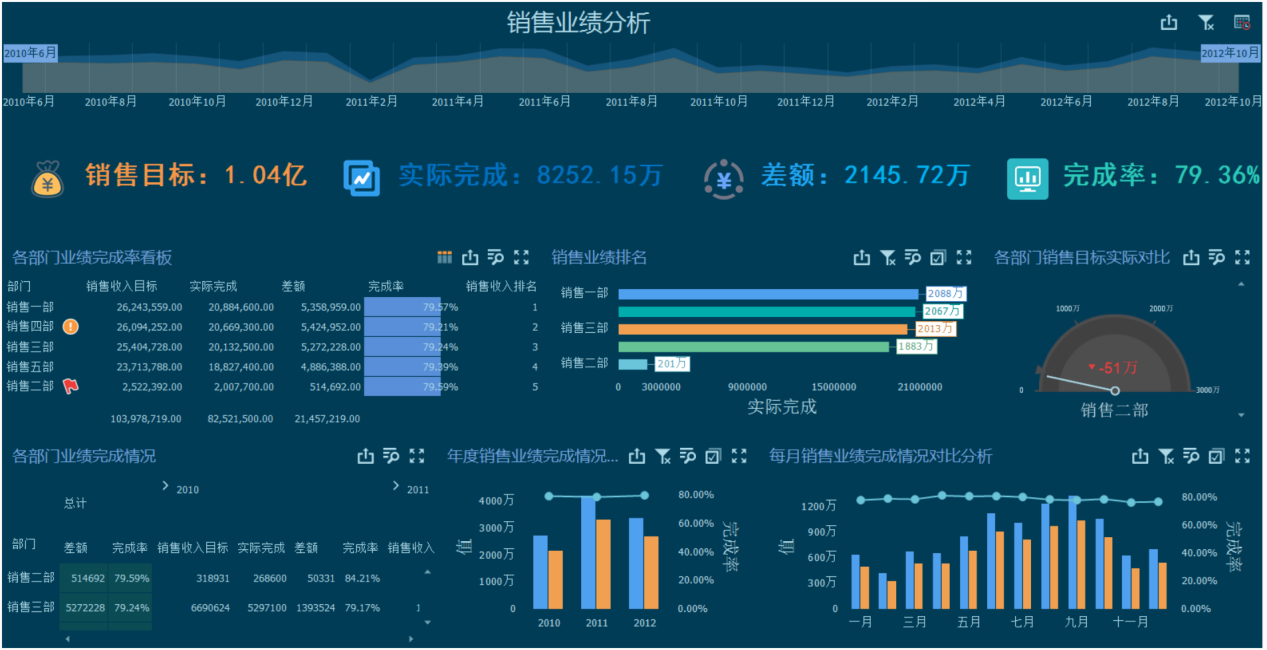Image resolution: width=1267 pixels, height=650 pixels.
Task: Open list-search icon in 每月销售业绩完成情况对比分析 panel
Action: (x=1191, y=456)
